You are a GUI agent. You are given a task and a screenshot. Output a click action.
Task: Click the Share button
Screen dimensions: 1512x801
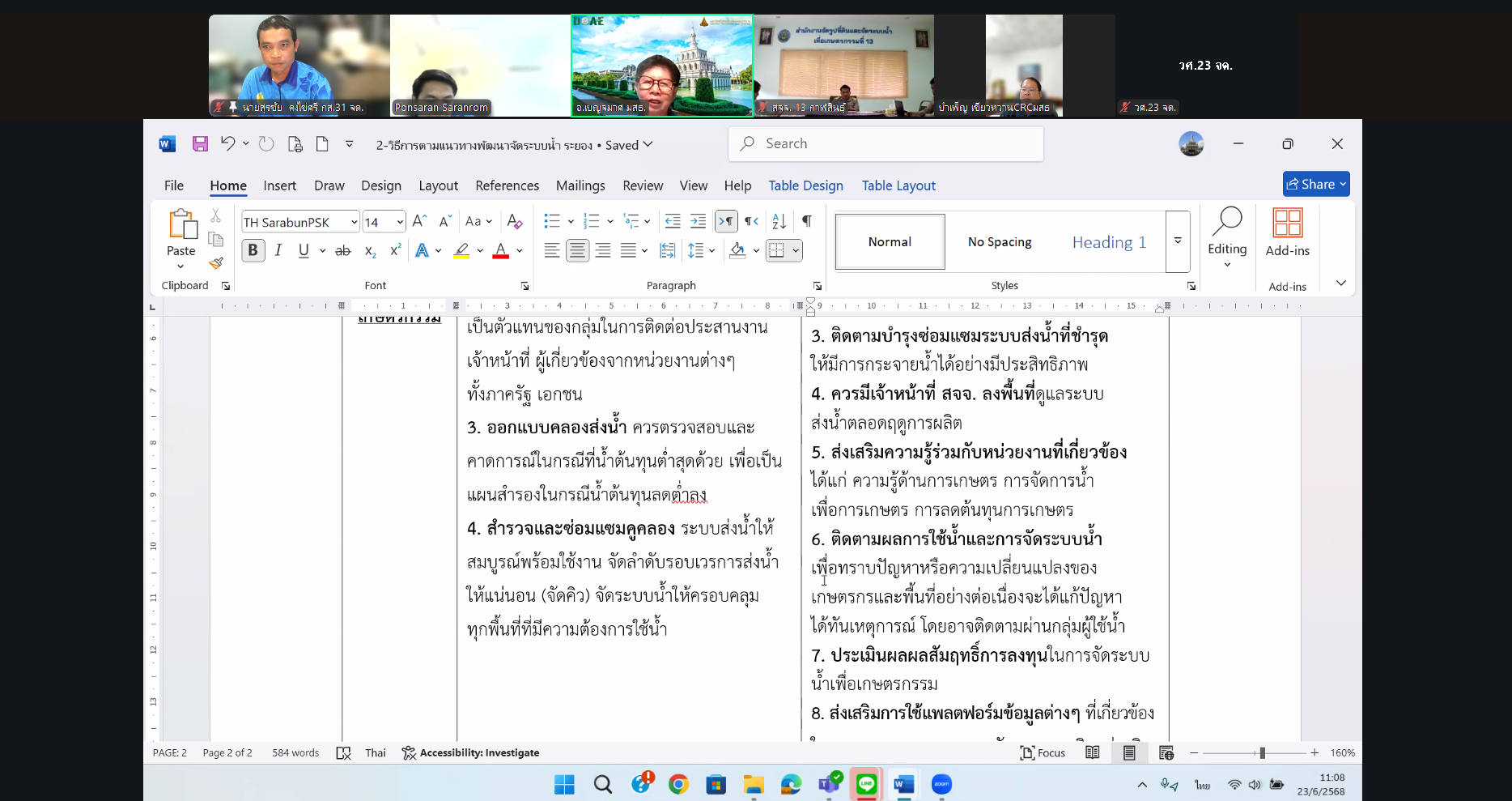[1316, 184]
